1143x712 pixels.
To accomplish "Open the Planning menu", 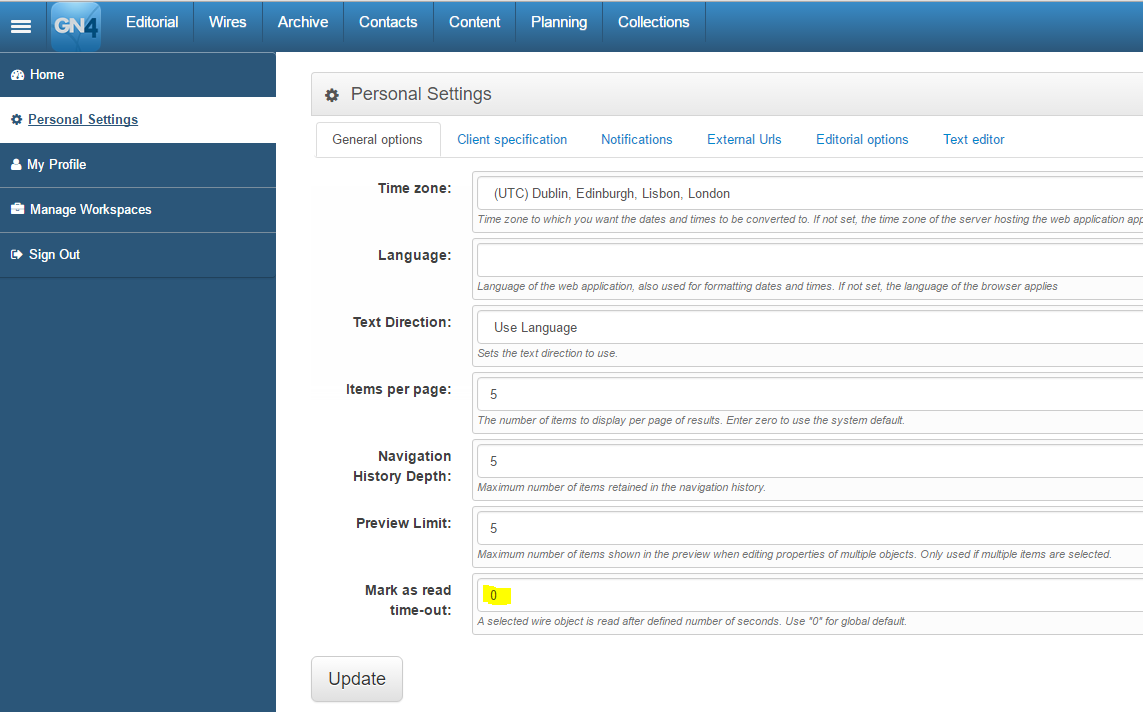I will click(x=558, y=23).
